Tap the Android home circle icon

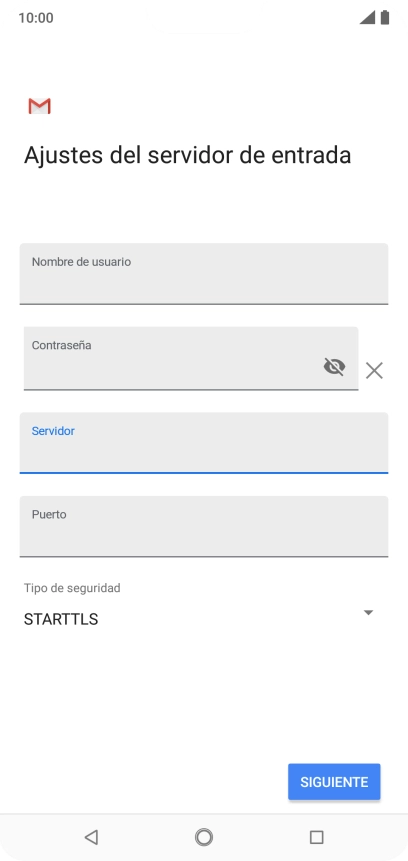(204, 837)
